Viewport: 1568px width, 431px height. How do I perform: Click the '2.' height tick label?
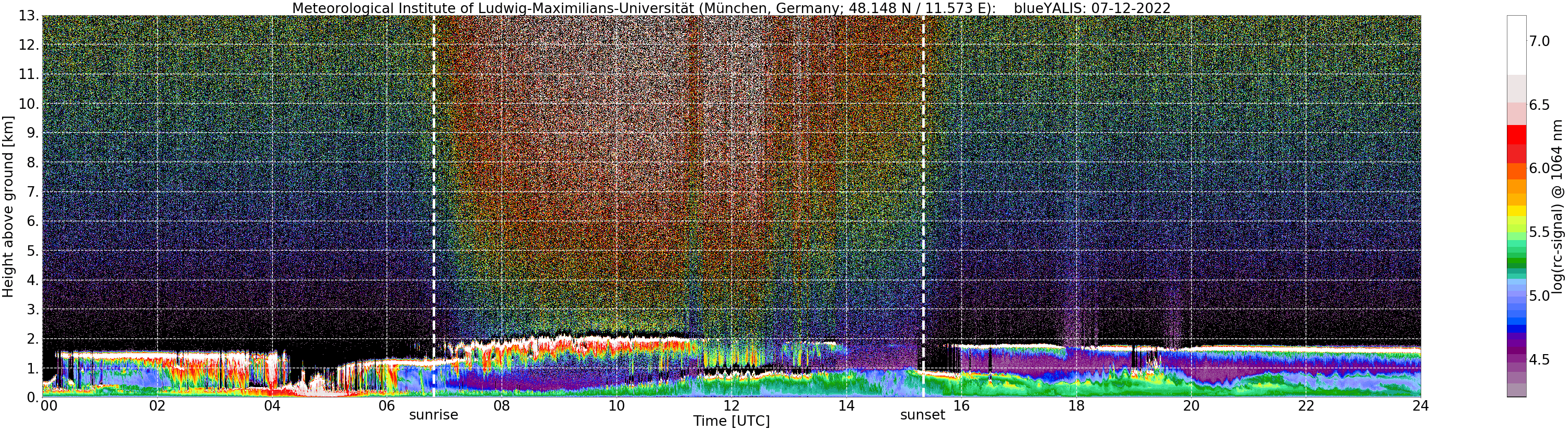coord(33,339)
